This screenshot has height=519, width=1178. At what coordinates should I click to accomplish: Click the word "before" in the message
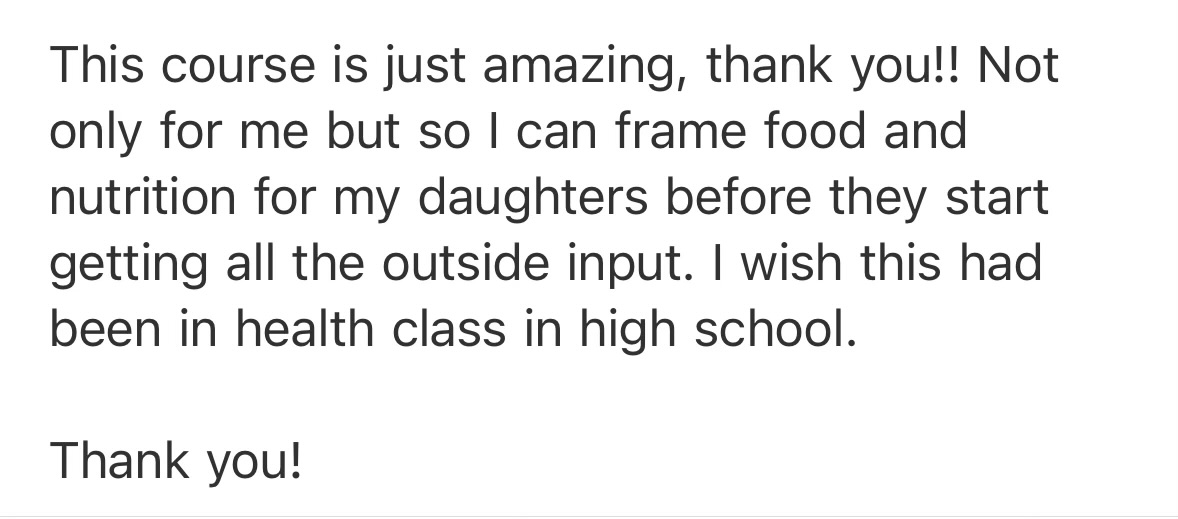pos(739,198)
